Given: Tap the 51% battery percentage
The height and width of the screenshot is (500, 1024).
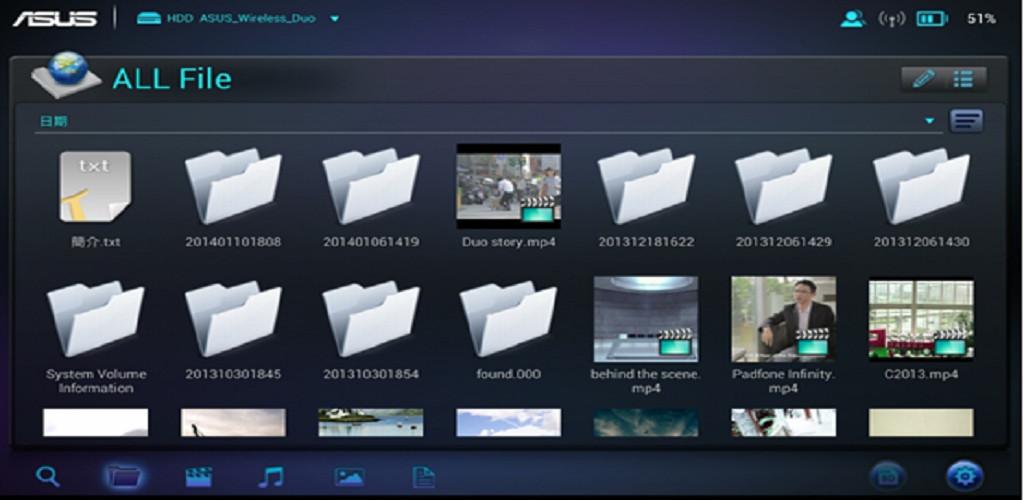Looking at the screenshot, I should click(x=981, y=19).
